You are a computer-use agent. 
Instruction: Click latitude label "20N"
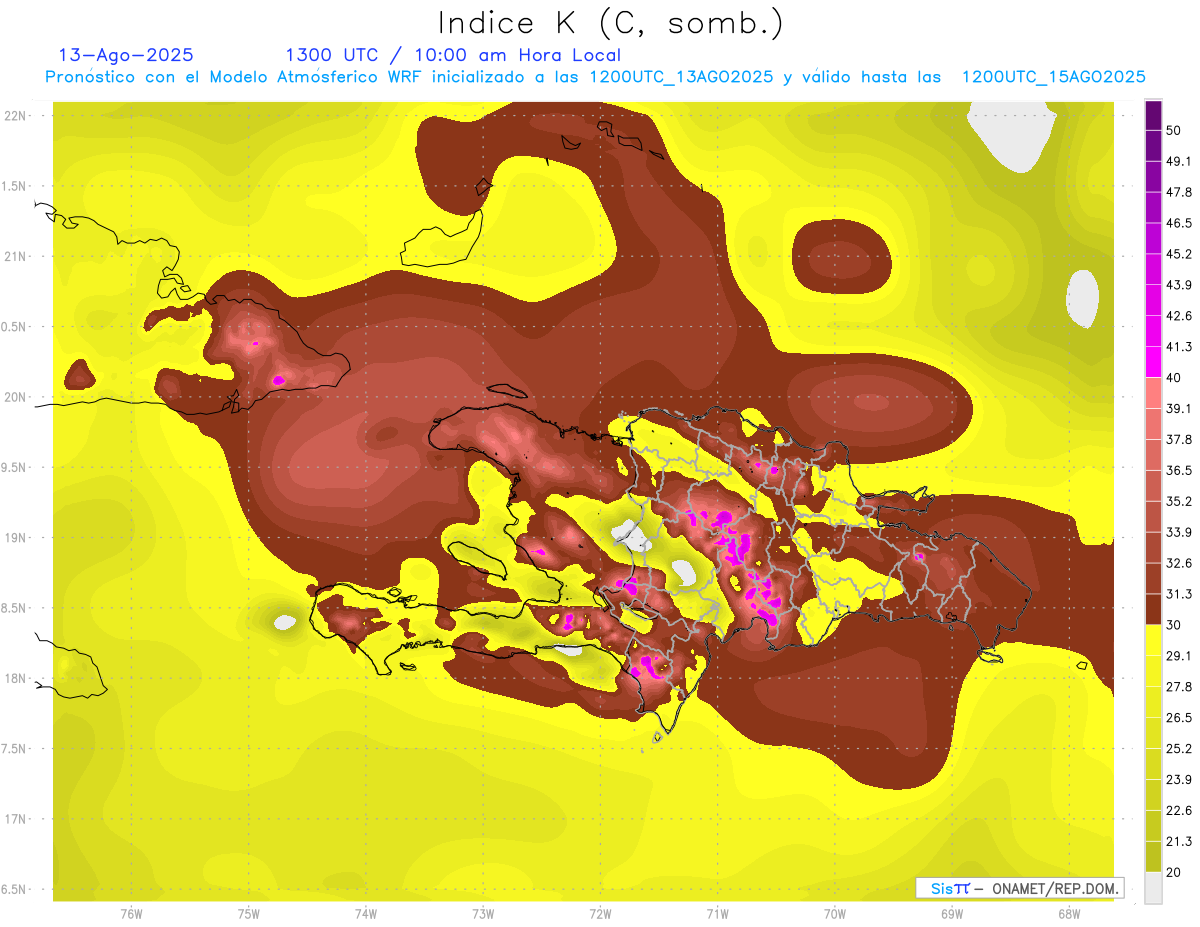[15, 397]
